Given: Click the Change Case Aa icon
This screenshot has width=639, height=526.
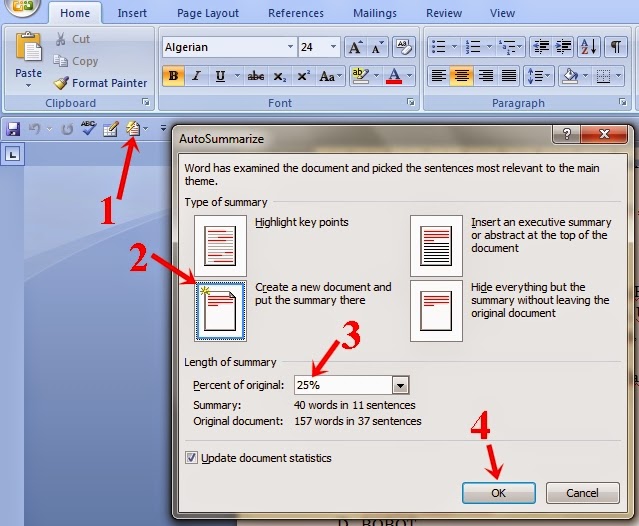Looking at the screenshot, I should click(x=330, y=76).
